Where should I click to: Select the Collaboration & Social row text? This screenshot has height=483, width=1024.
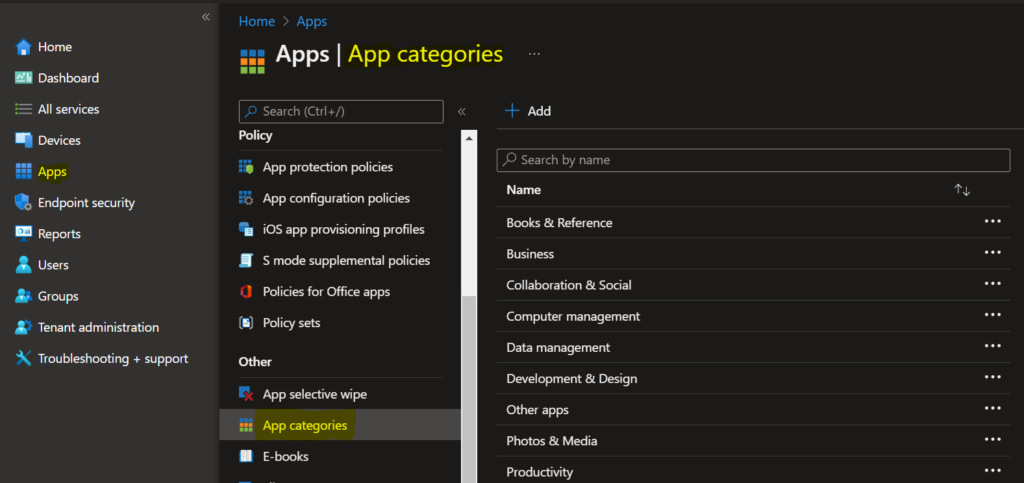coord(569,285)
